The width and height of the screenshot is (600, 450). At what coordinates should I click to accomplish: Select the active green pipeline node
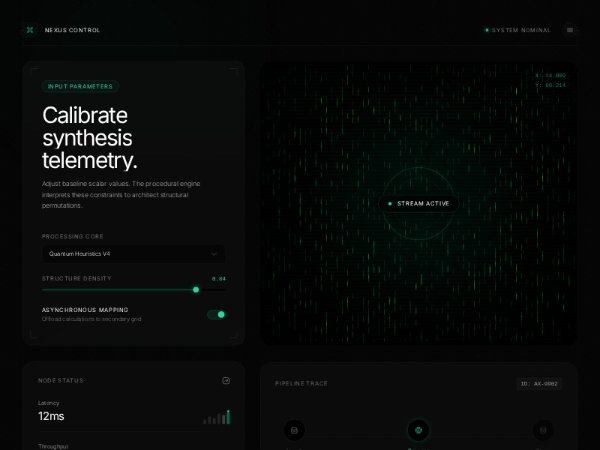418,431
